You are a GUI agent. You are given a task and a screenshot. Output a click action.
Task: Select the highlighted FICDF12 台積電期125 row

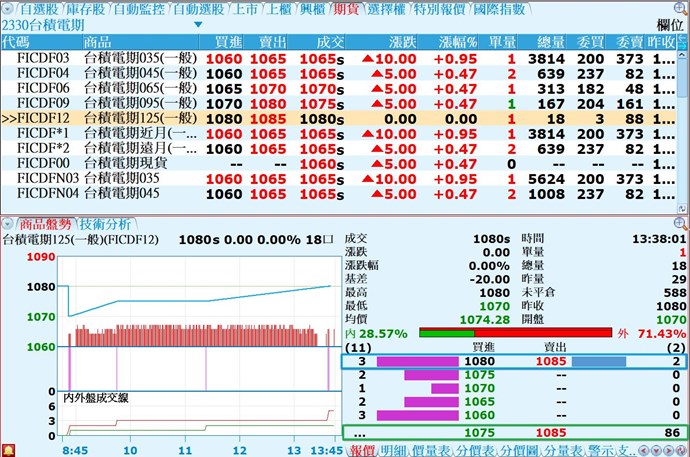click(339, 118)
